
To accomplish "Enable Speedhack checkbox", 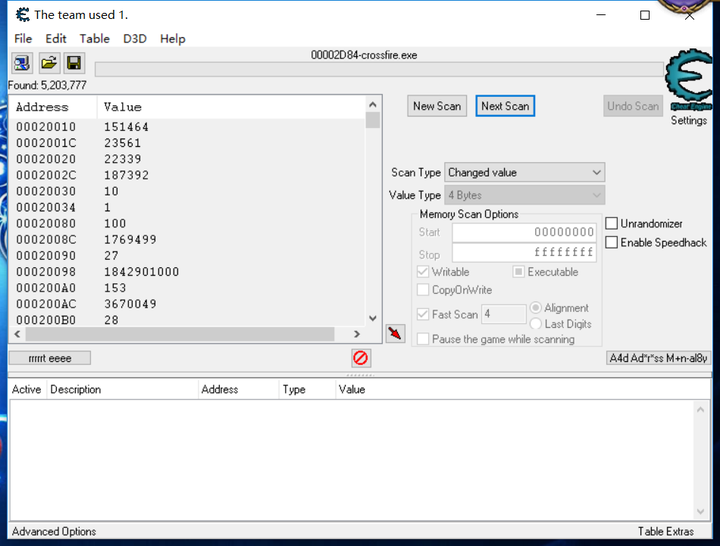I will pos(611,242).
